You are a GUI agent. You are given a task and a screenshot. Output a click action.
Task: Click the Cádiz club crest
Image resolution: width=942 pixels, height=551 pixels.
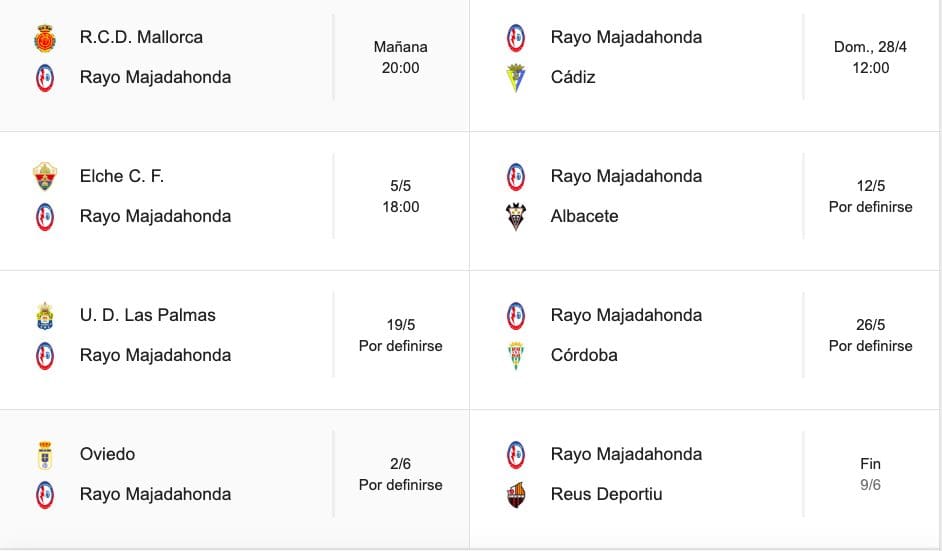click(515, 78)
